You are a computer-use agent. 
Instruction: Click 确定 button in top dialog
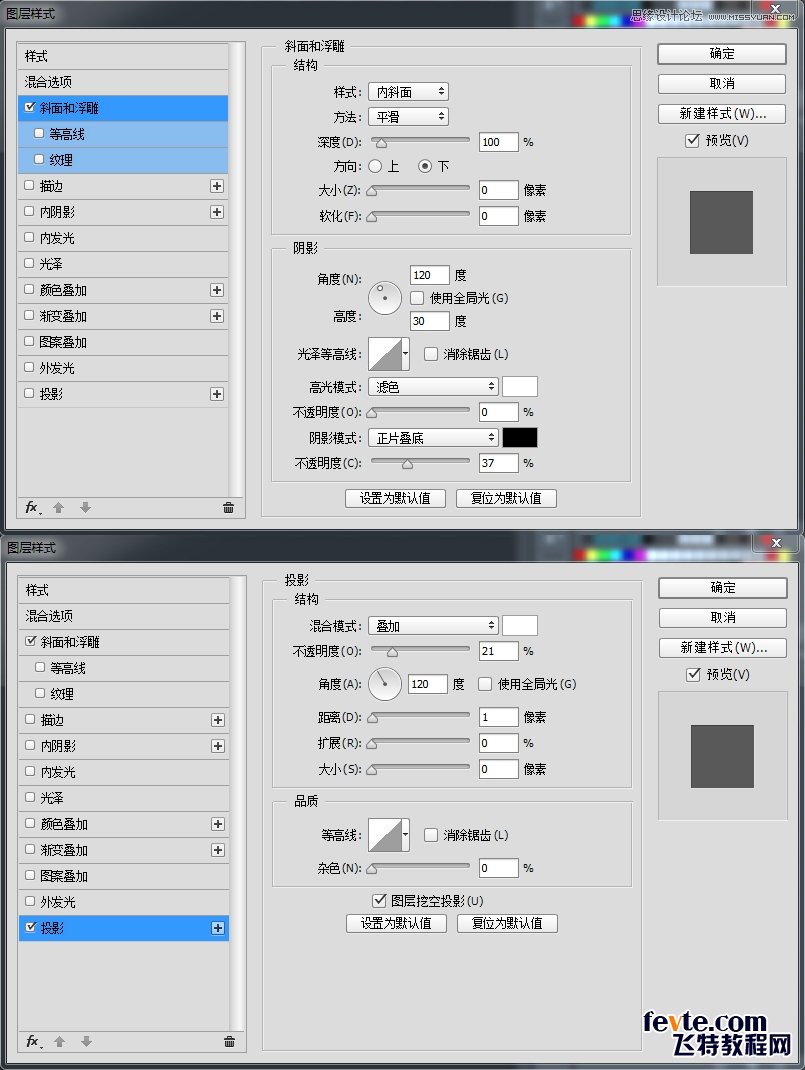coord(722,54)
